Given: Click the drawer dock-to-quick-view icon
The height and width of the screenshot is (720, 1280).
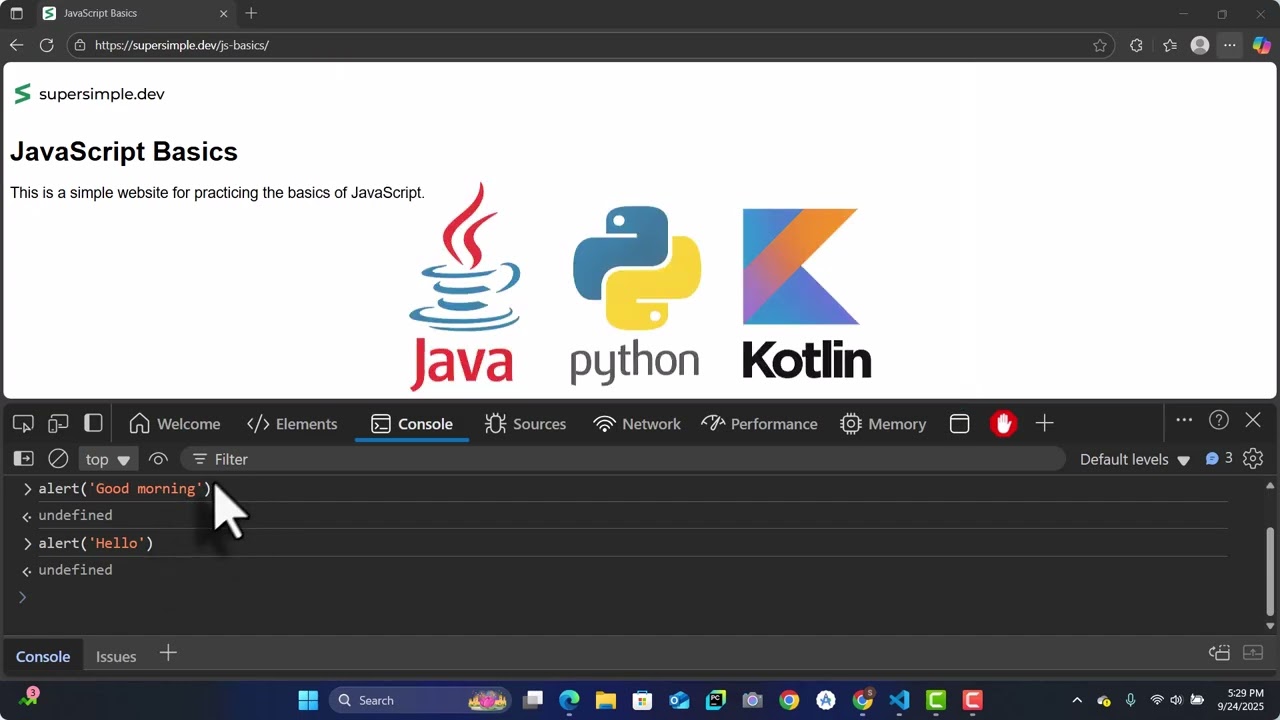Looking at the screenshot, I should pos(1219,653).
